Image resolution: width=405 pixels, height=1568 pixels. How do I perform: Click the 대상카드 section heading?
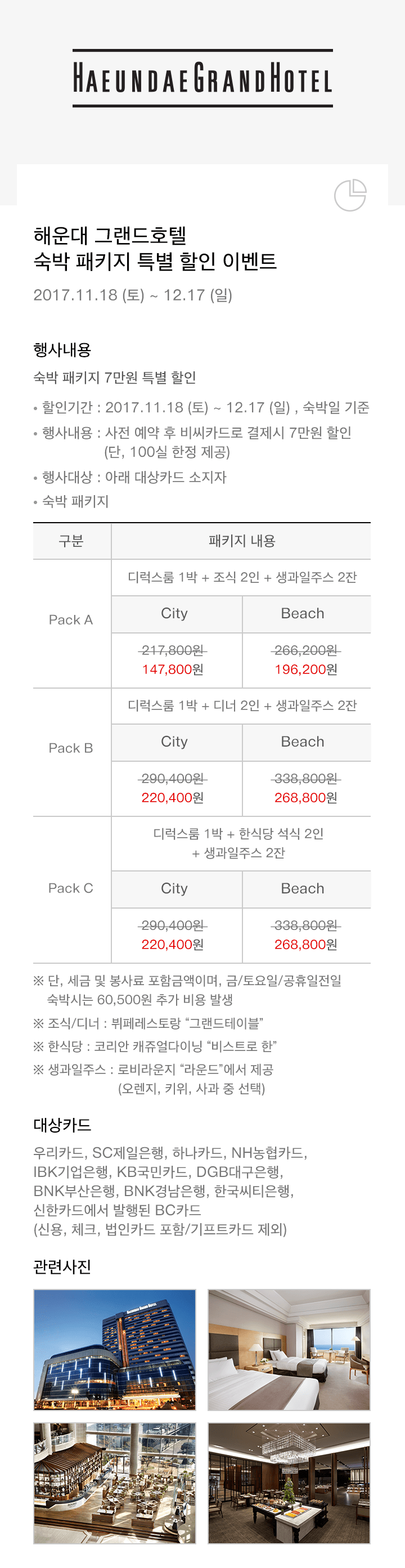click(x=62, y=1125)
